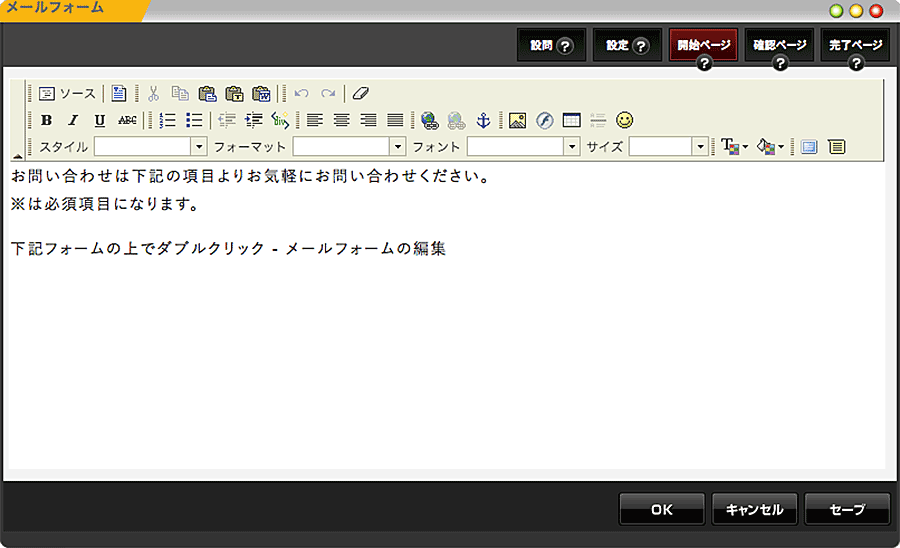Switch to 開始ページ tab
The image size is (900, 548).
[704, 45]
